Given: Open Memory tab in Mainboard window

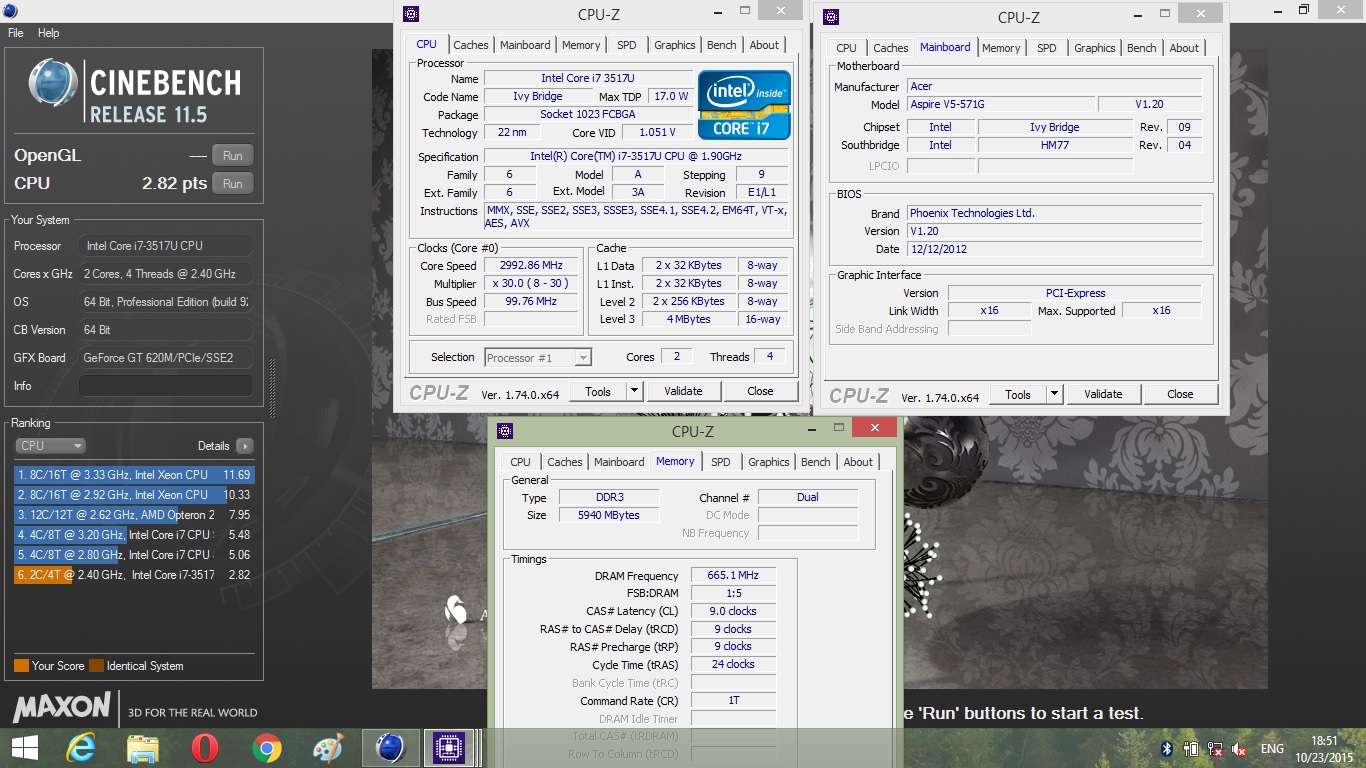Looking at the screenshot, I should point(1001,48).
